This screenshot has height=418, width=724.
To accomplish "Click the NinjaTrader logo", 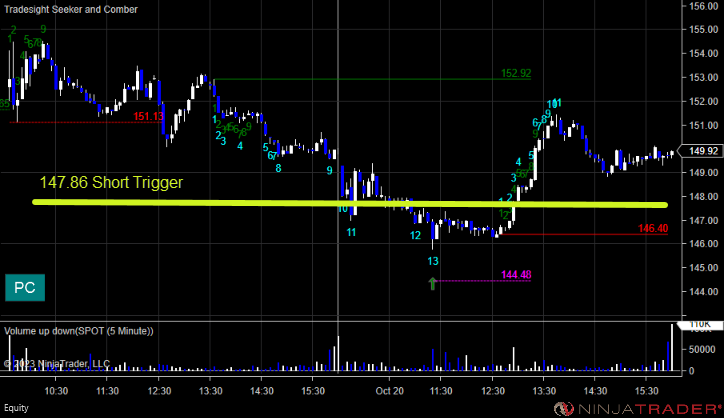I will (x=637, y=409).
